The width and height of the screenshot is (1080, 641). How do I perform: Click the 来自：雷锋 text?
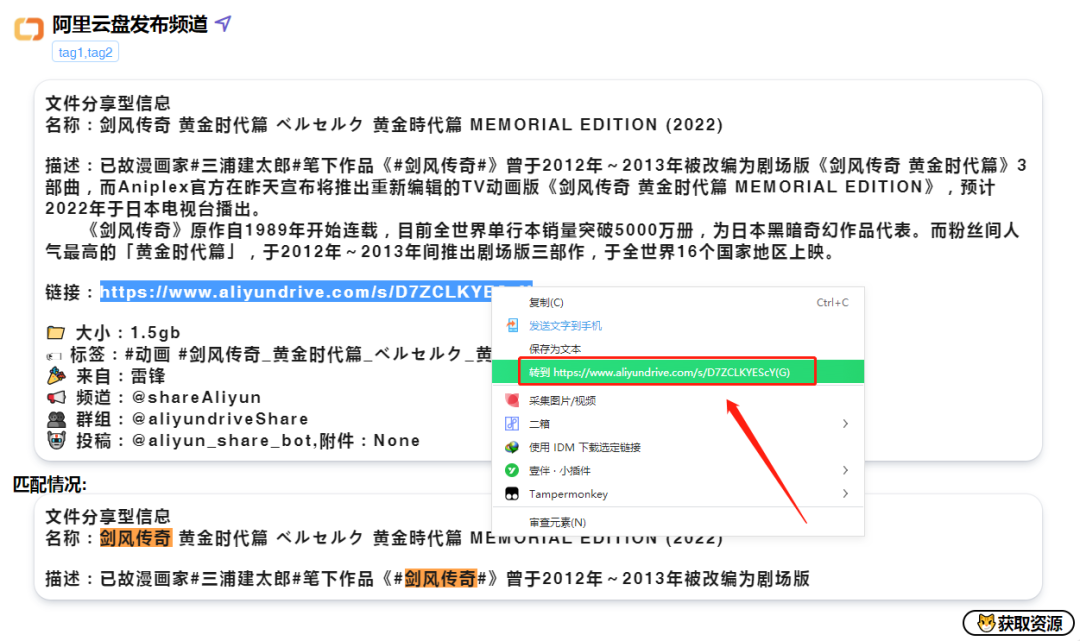[121, 376]
